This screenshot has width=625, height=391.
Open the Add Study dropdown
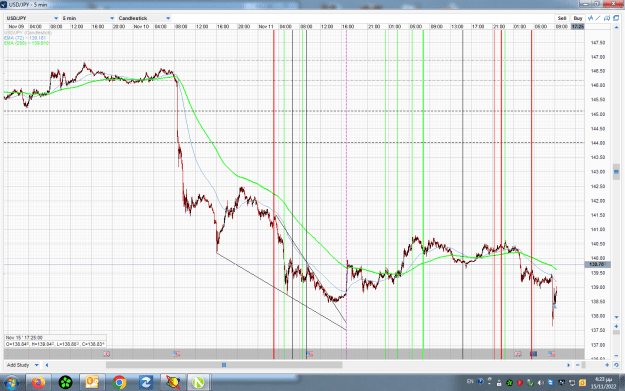point(22,365)
